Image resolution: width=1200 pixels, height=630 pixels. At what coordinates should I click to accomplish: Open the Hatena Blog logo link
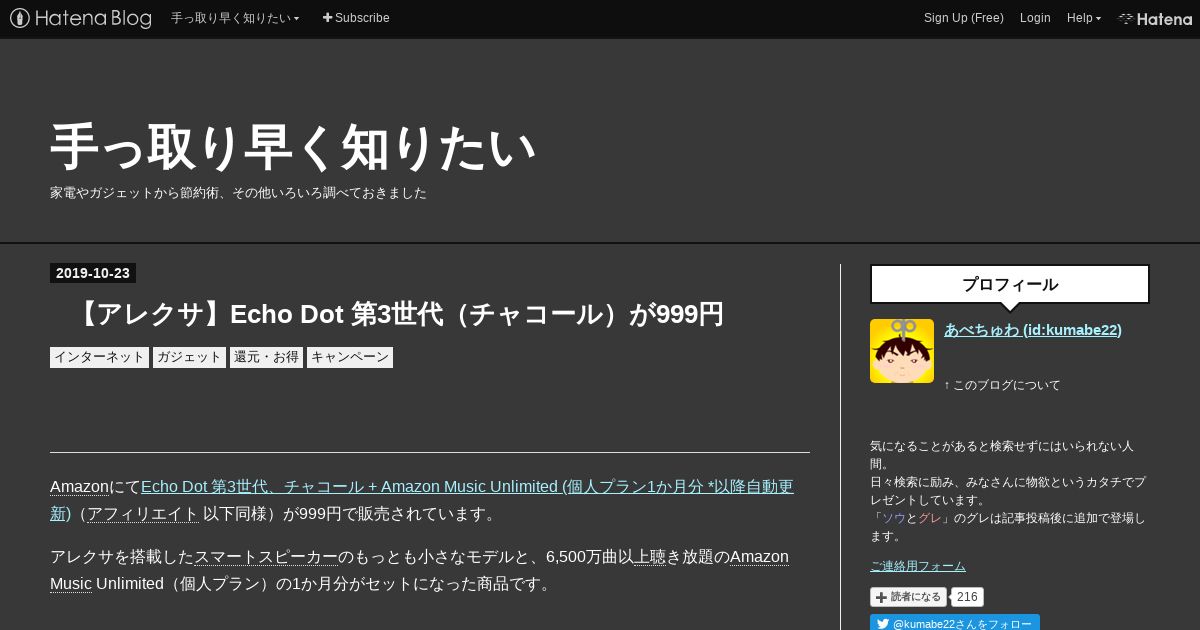81,18
